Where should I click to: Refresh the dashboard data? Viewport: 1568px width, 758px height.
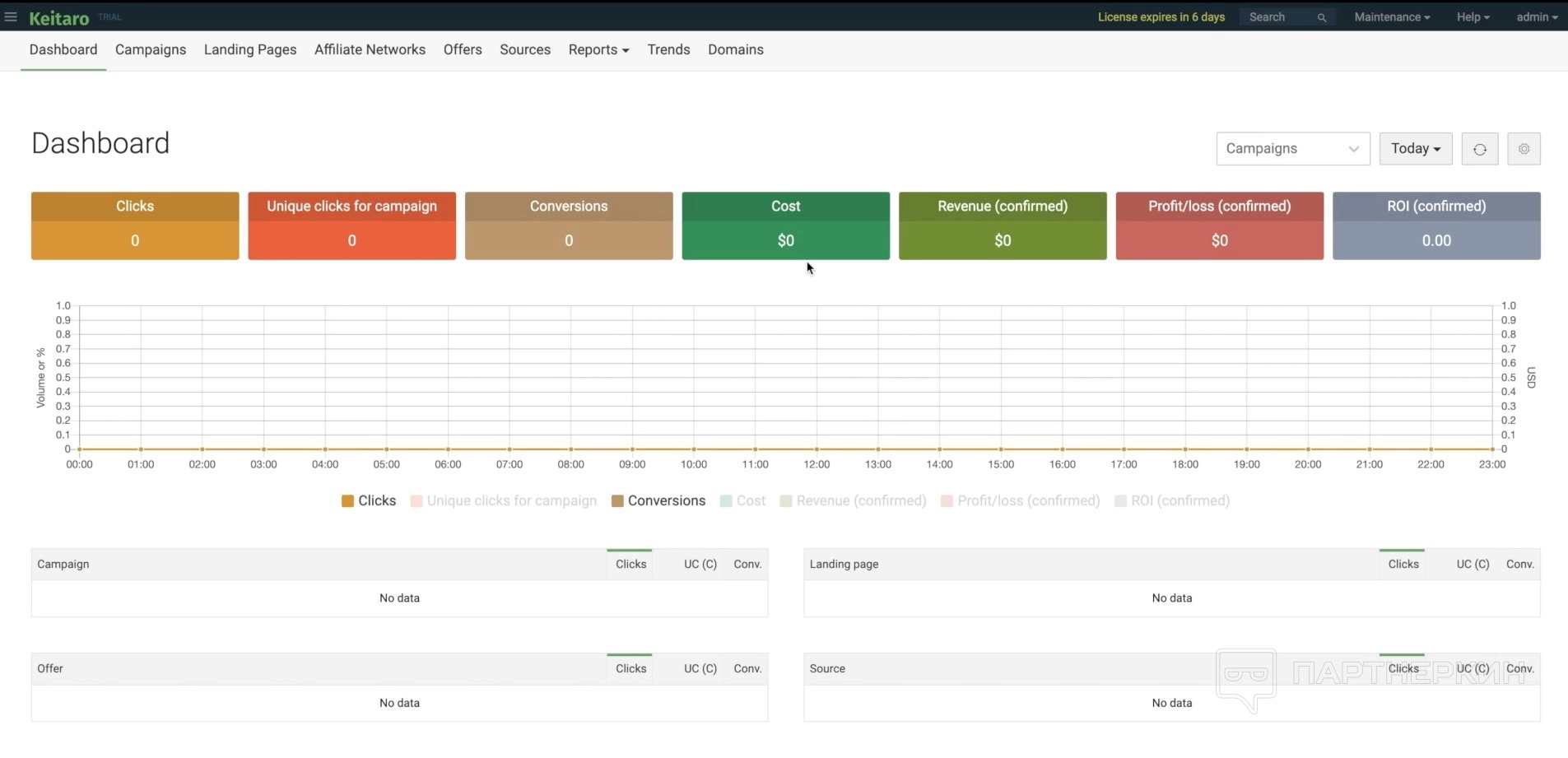tap(1479, 149)
